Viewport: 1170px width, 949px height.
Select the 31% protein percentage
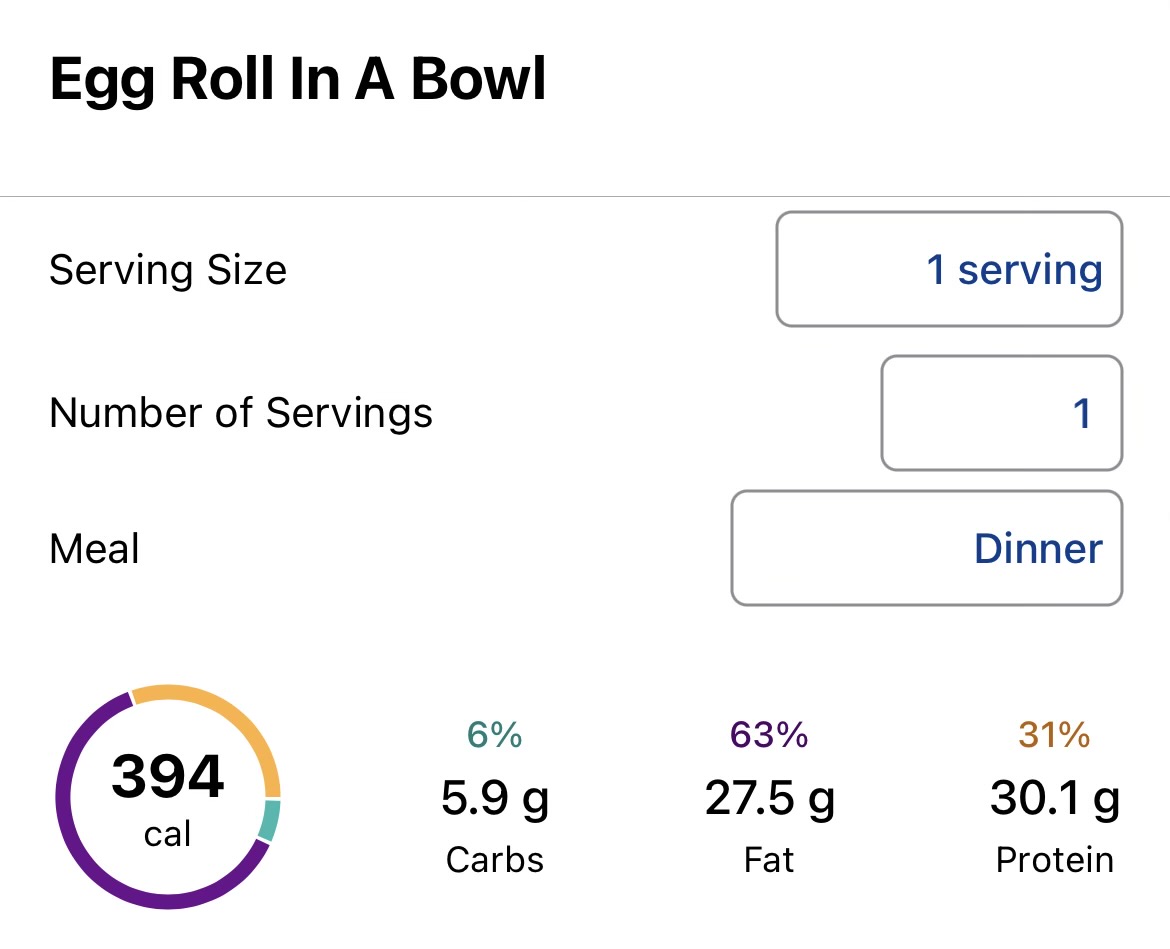click(1054, 736)
